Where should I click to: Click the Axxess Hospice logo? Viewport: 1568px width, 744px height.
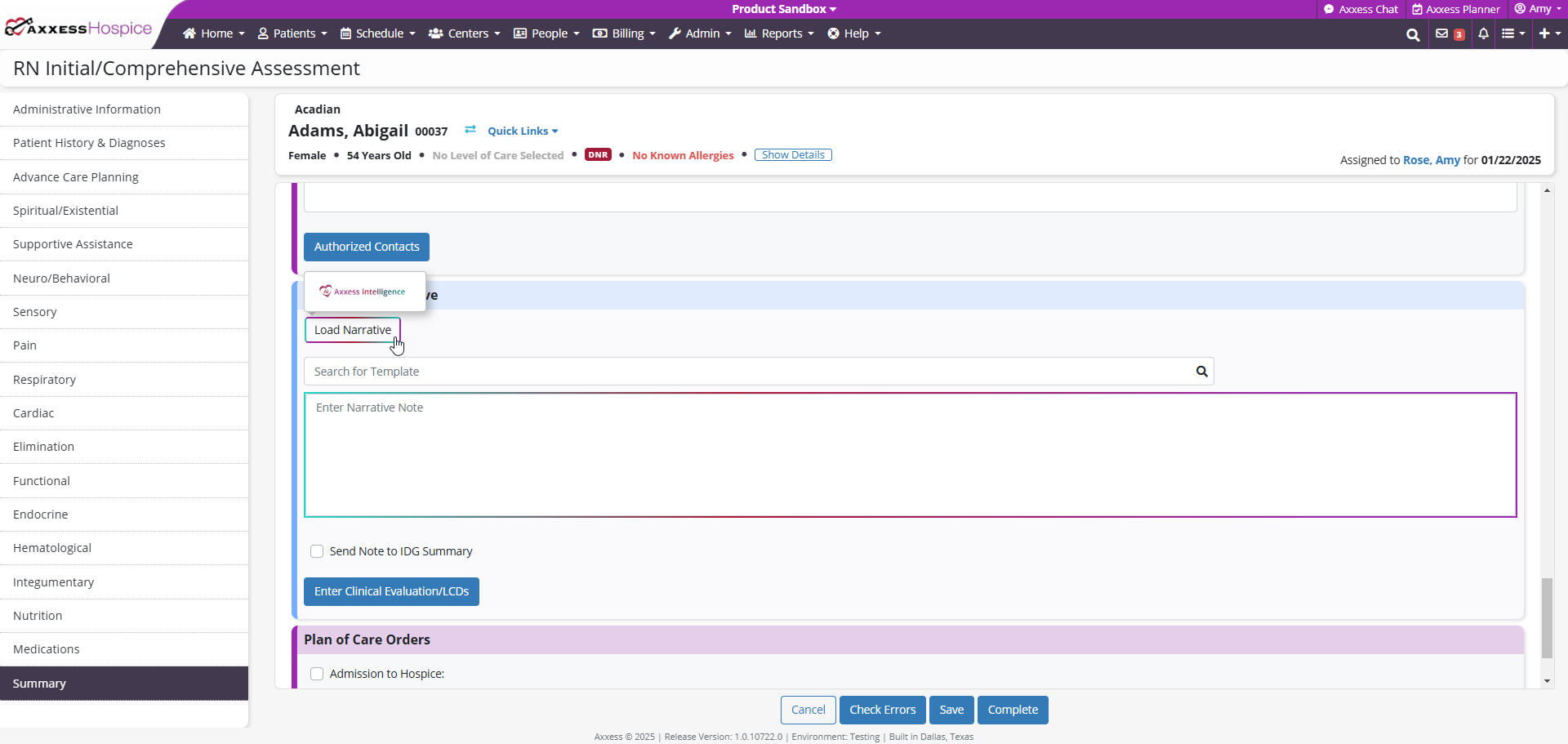tap(79, 29)
